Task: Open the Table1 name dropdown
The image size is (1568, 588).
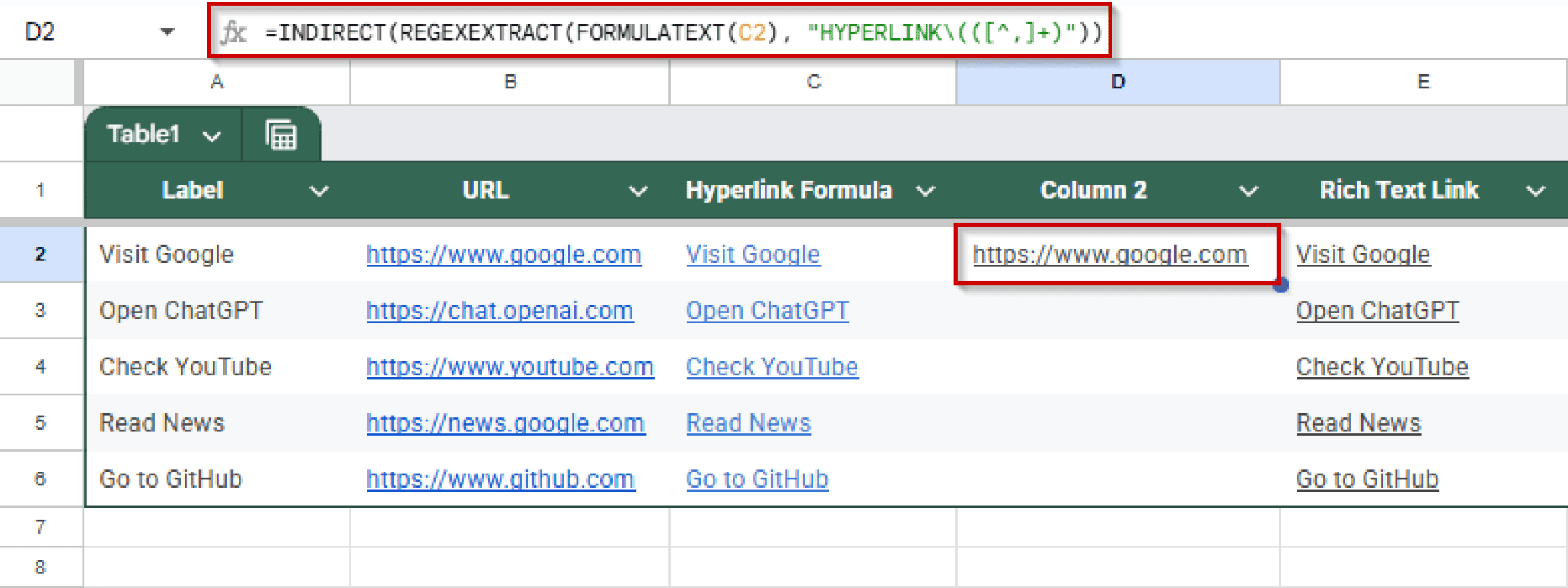Action: pos(211,136)
